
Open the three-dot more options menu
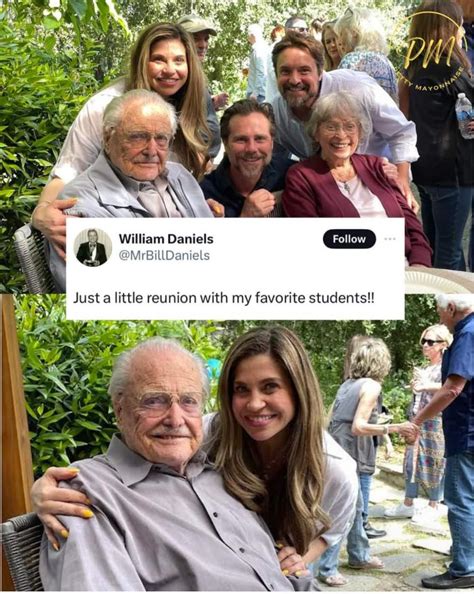[390, 239]
